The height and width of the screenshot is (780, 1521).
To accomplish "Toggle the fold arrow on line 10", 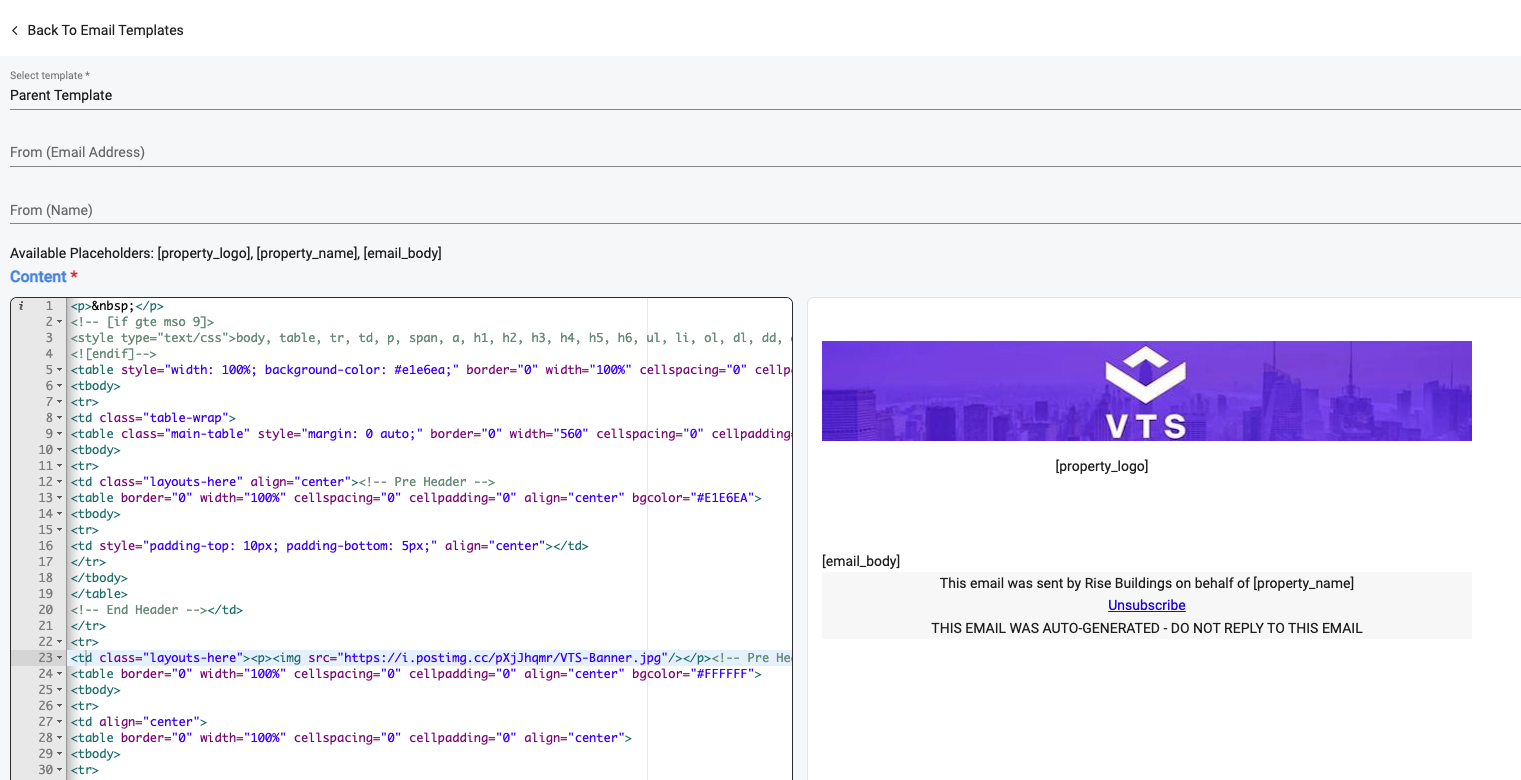I will [60, 450].
